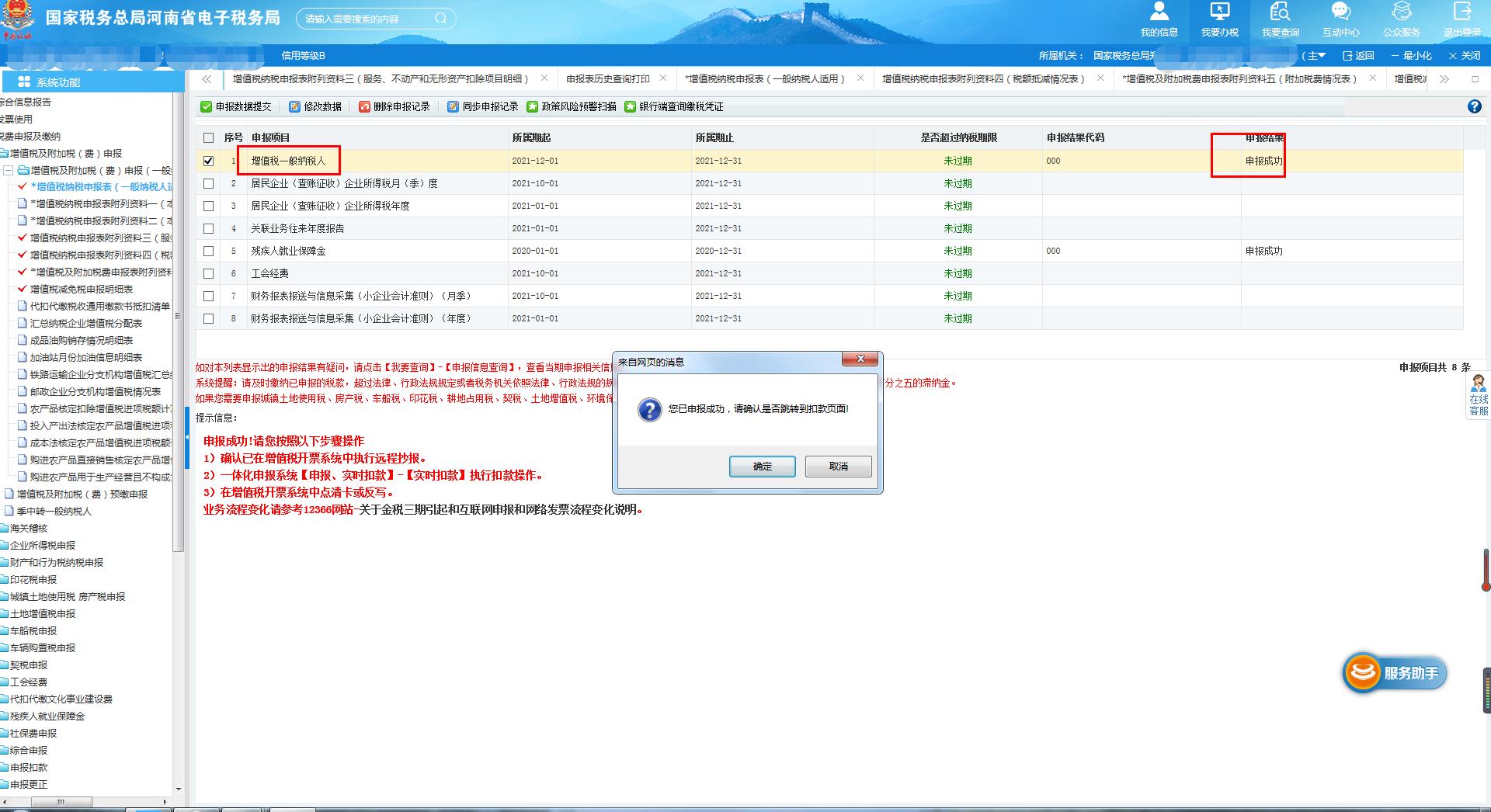Image resolution: width=1491 pixels, height=812 pixels.
Task: Click the 退出登录 logout icon
Action: (1462, 19)
